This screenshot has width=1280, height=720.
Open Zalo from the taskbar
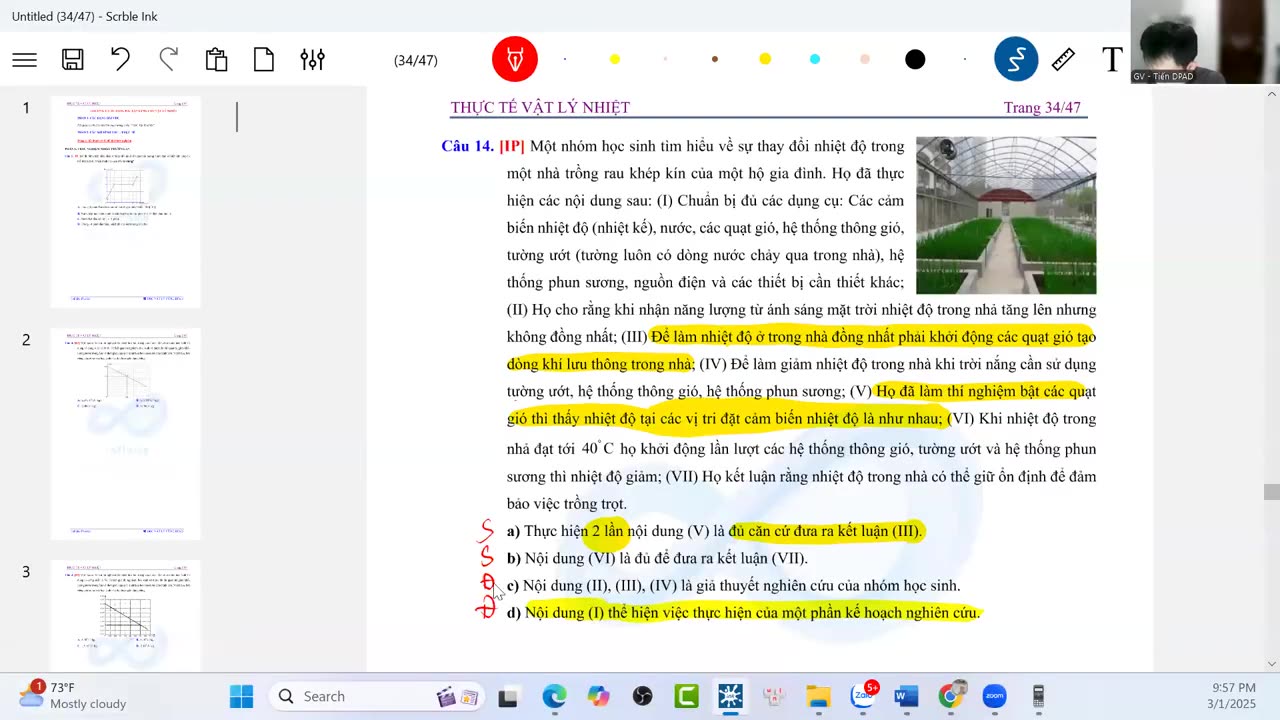click(x=862, y=696)
